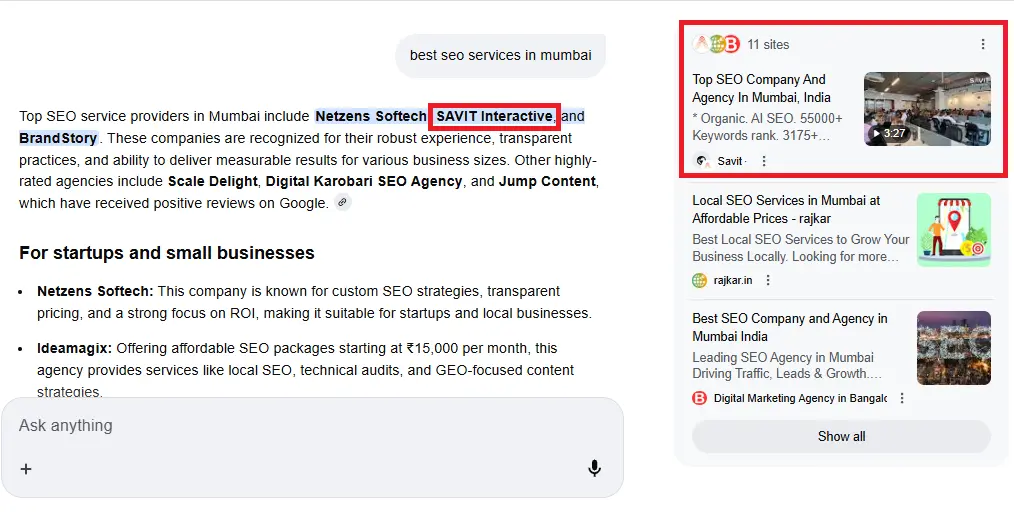
Task: Click the rajkar.in site favicon
Action: 700,280
